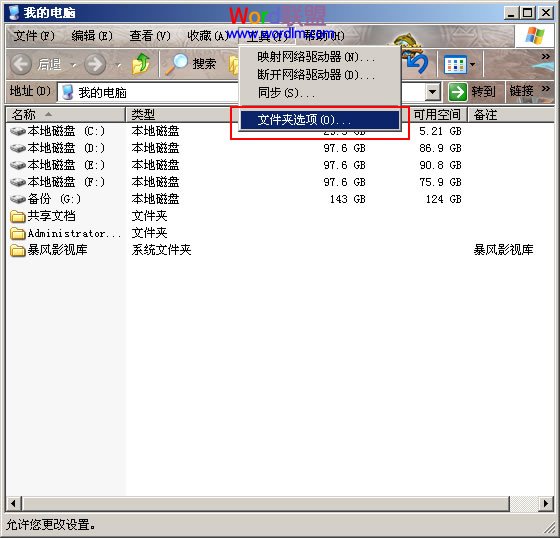Screen dimensions: 560x538
Task: Choose 文件夹选项(O)... menu item
Action: (320, 120)
